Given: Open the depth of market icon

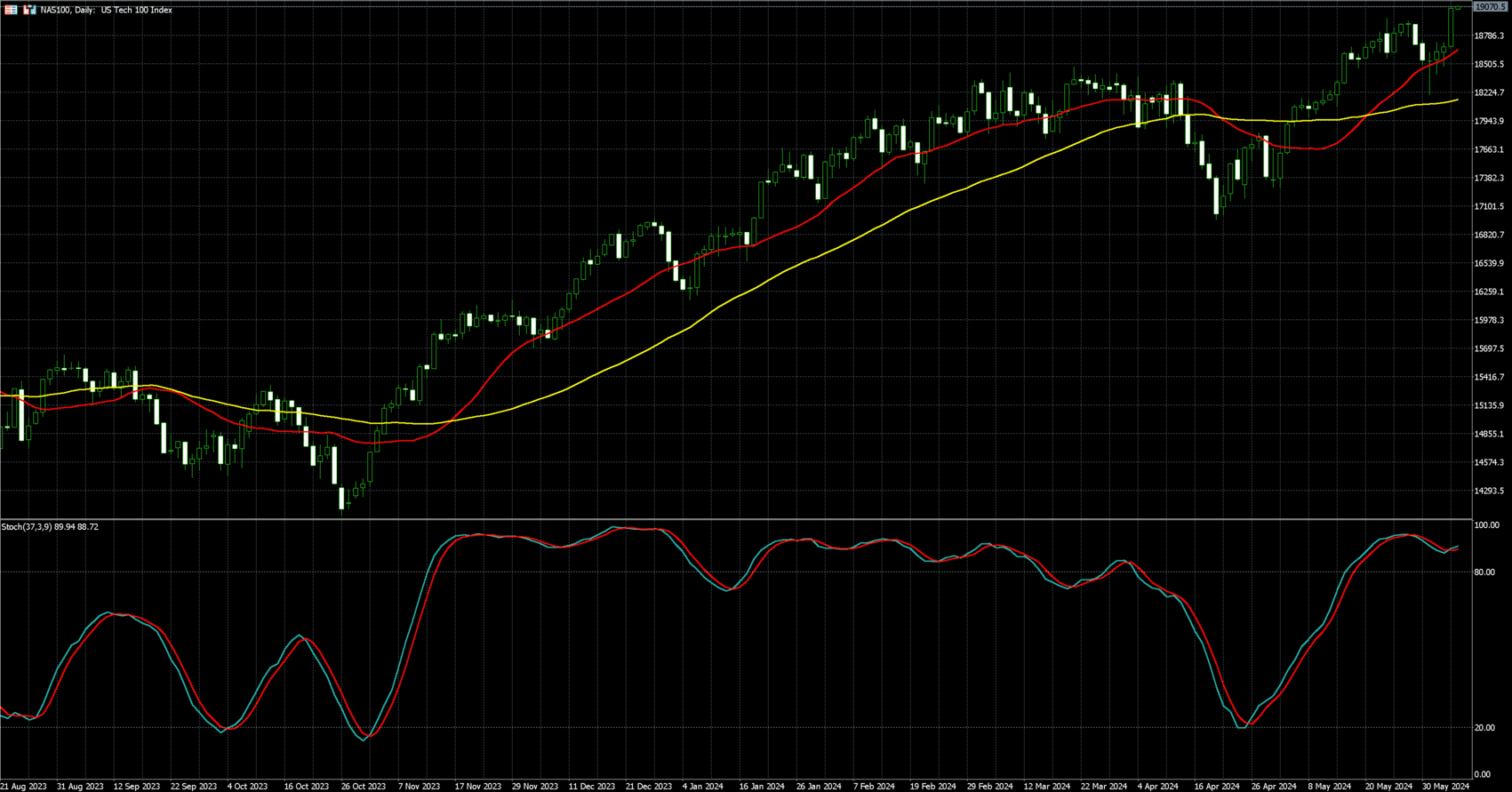Looking at the screenshot, I should [29, 10].
